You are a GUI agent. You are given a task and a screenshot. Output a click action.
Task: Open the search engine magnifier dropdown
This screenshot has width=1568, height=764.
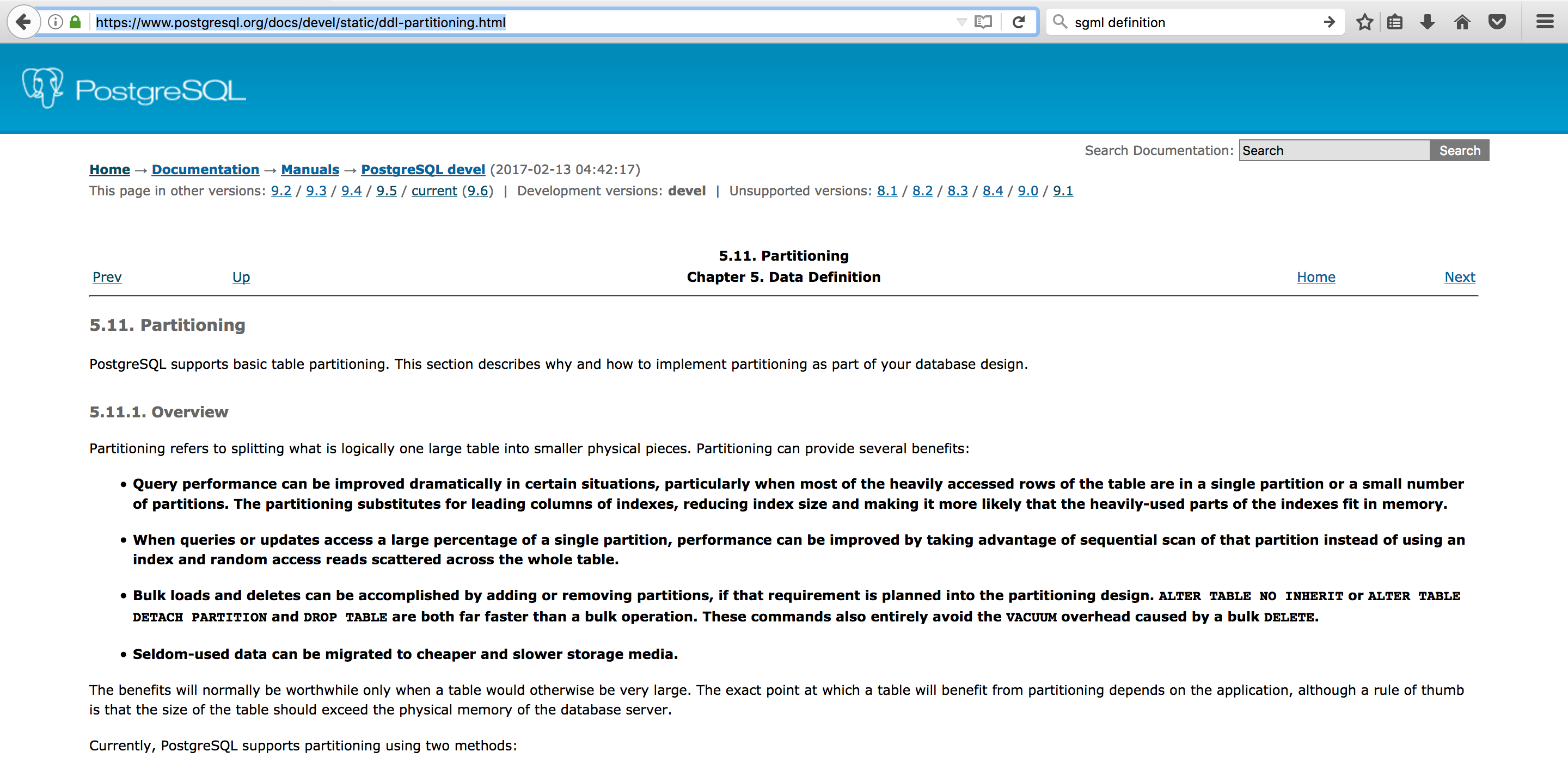coord(1059,22)
